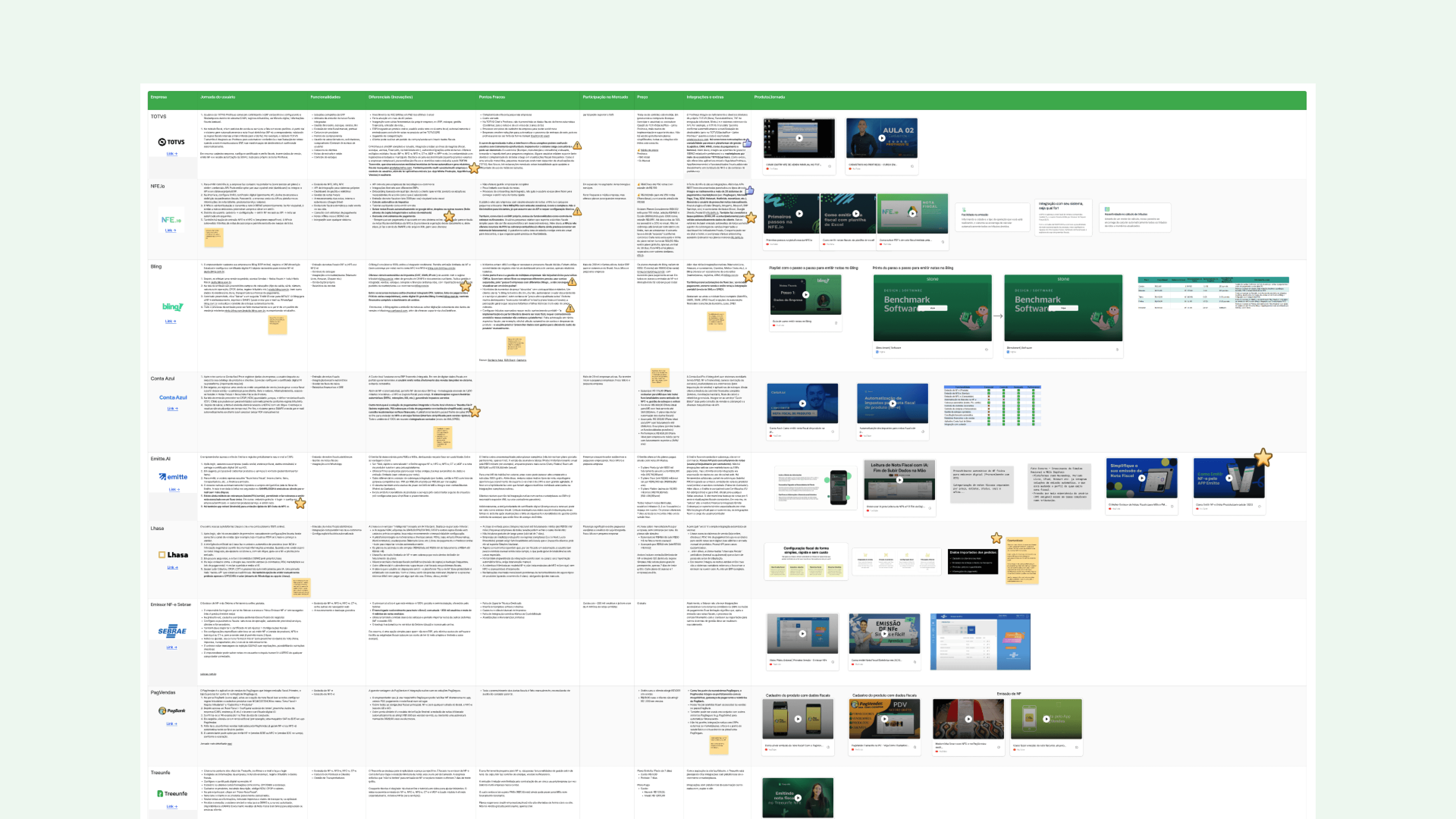Select star sticker in TOTVS differentials cell
This screenshot has width=1456, height=819.
click(474, 167)
